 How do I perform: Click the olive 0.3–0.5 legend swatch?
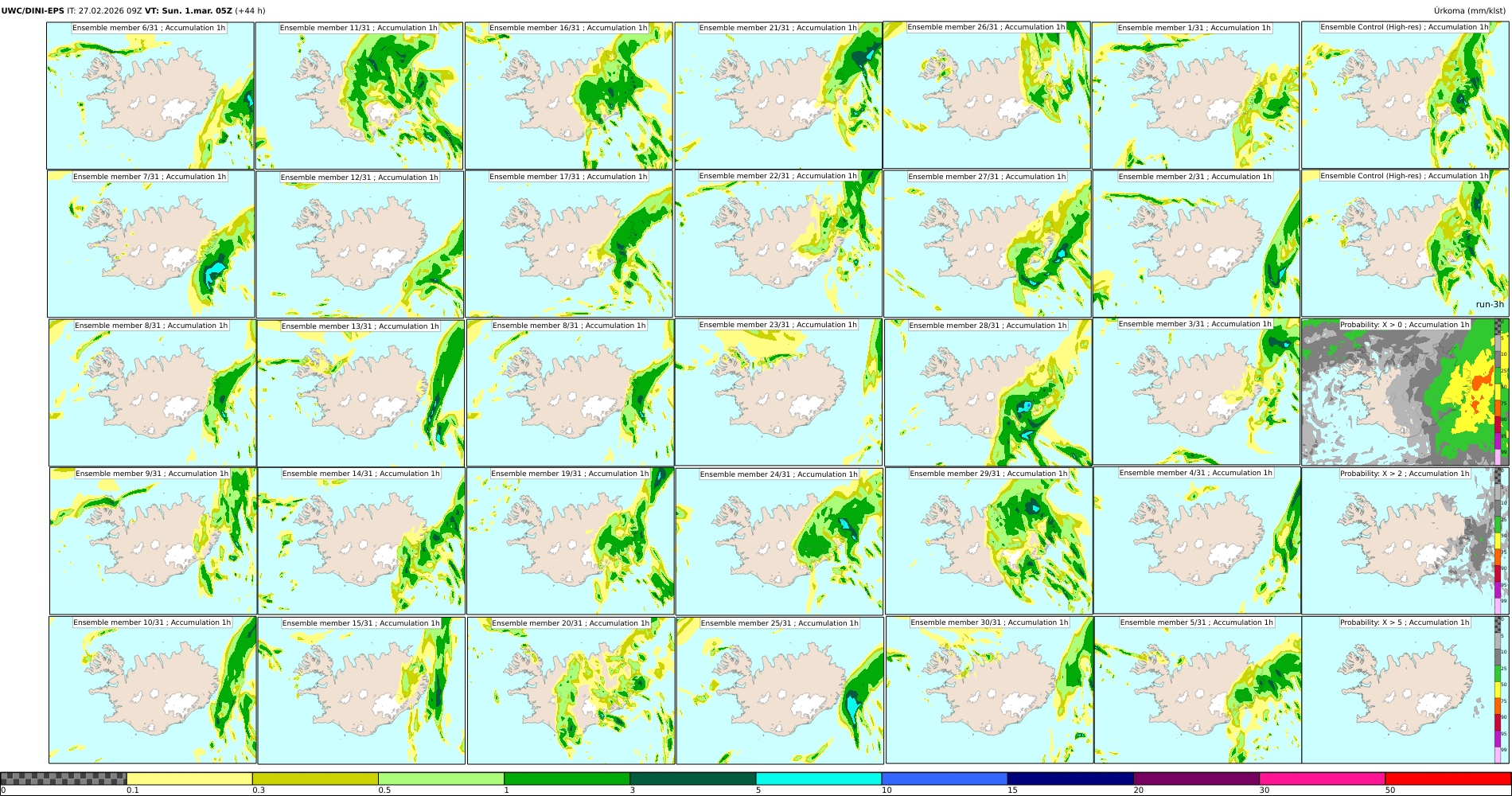[x=315, y=778]
